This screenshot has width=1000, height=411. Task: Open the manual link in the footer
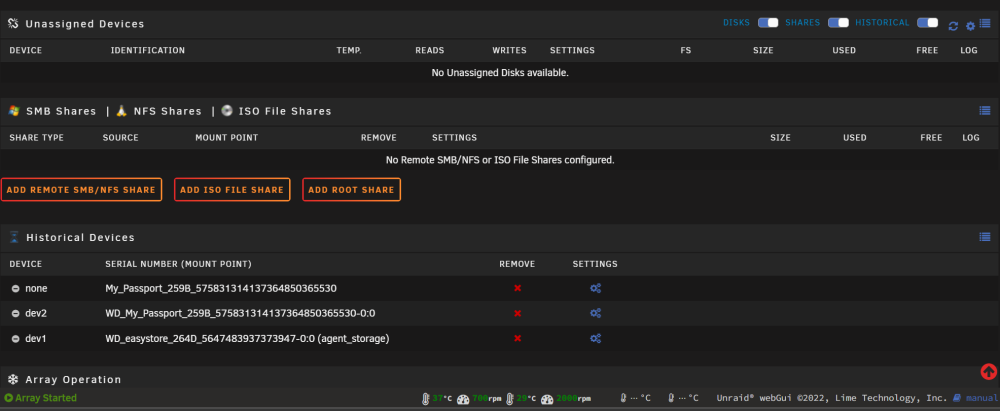(x=980, y=398)
